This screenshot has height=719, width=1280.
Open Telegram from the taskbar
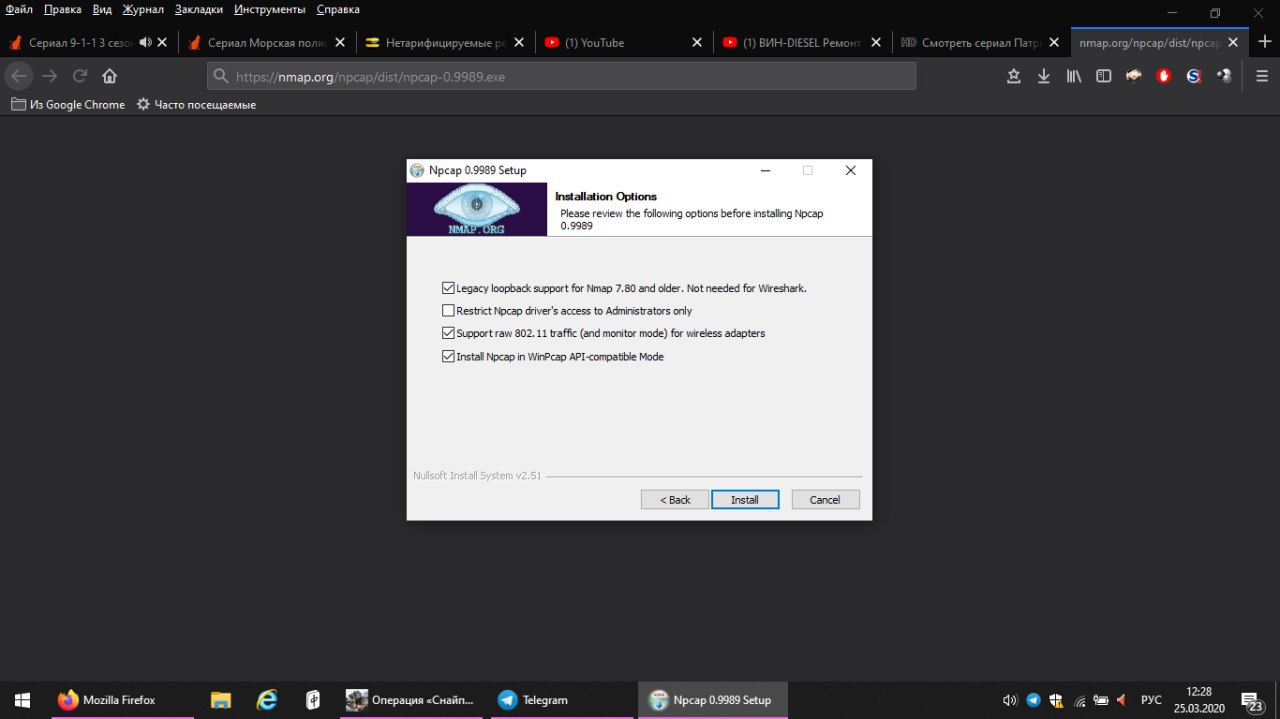point(562,700)
